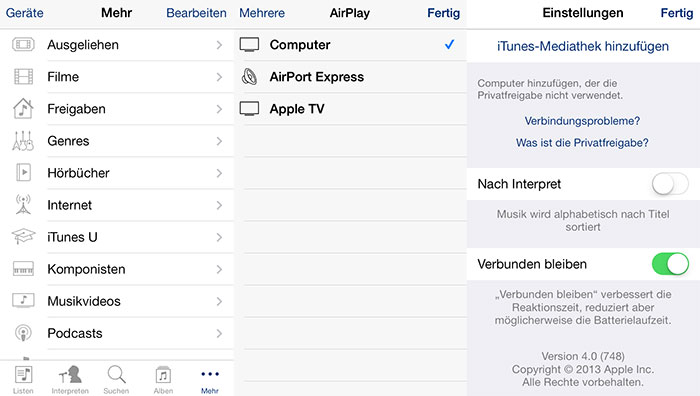Image resolution: width=700 pixels, height=396 pixels.
Task: Go back to Geräte
Action: pyautogui.click(x=25, y=13)
